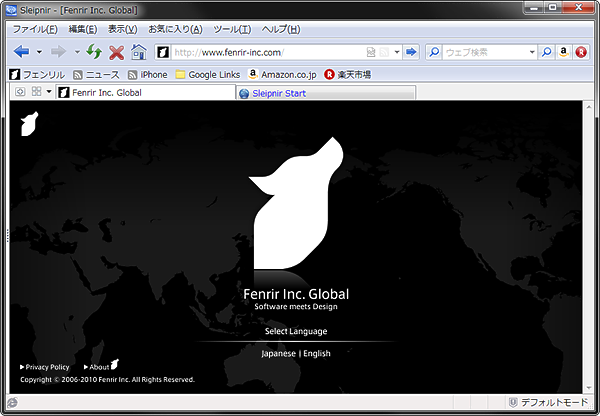Click the status bar globe icon
The image size is (600, 416).
(x=12, y=402)
